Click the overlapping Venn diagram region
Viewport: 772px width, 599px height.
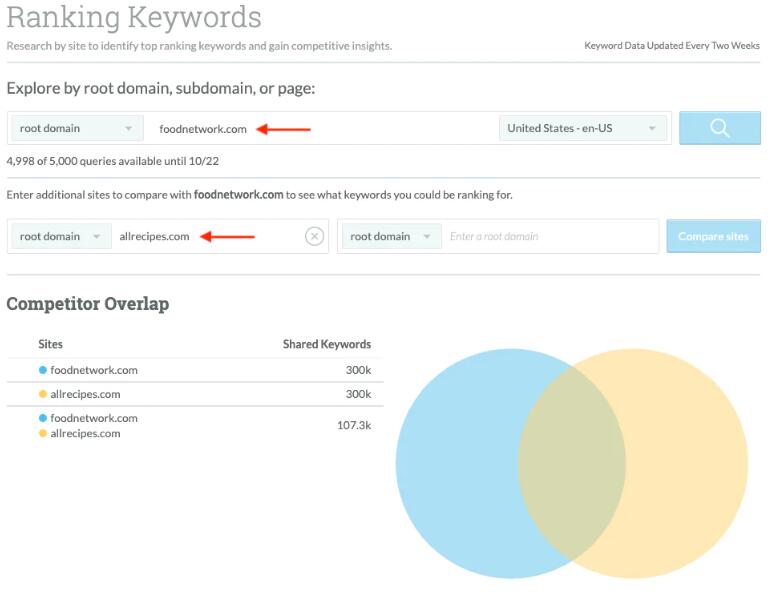pos(572,464)
